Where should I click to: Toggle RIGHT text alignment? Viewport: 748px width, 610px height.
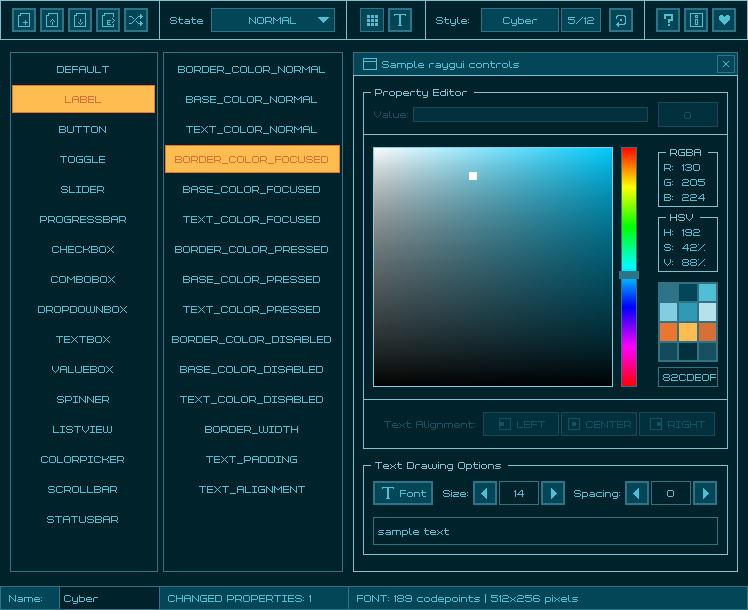pyautogui.click(x=677, y=424)
